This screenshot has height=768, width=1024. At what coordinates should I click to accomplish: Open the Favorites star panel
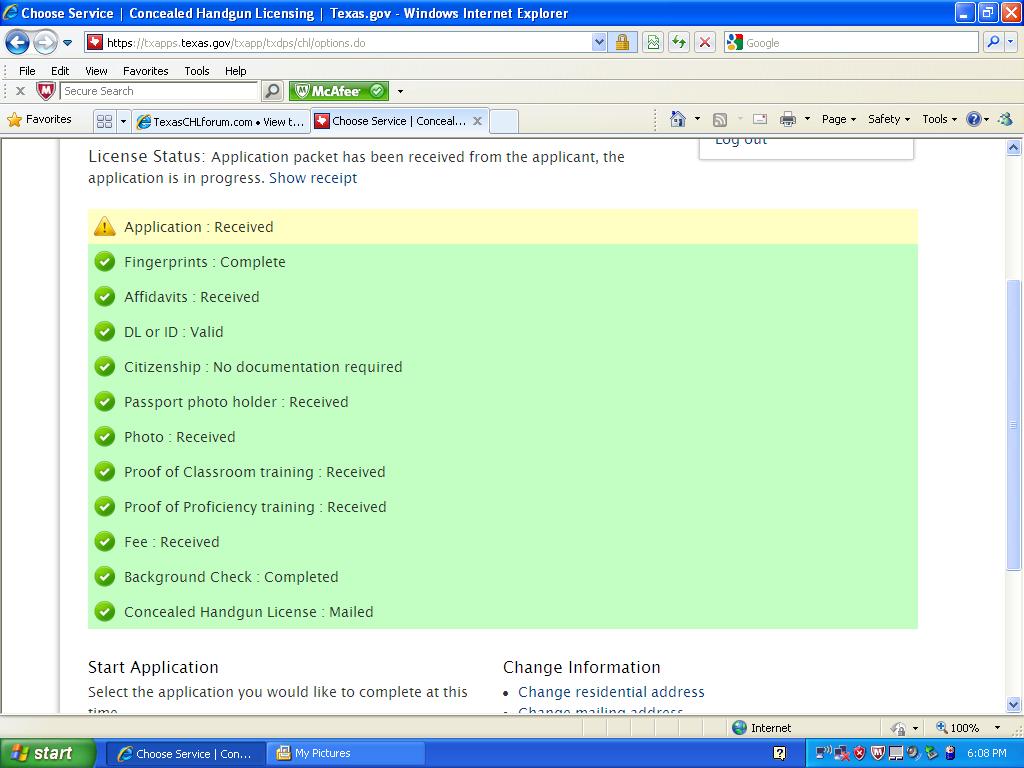(40, 119)
